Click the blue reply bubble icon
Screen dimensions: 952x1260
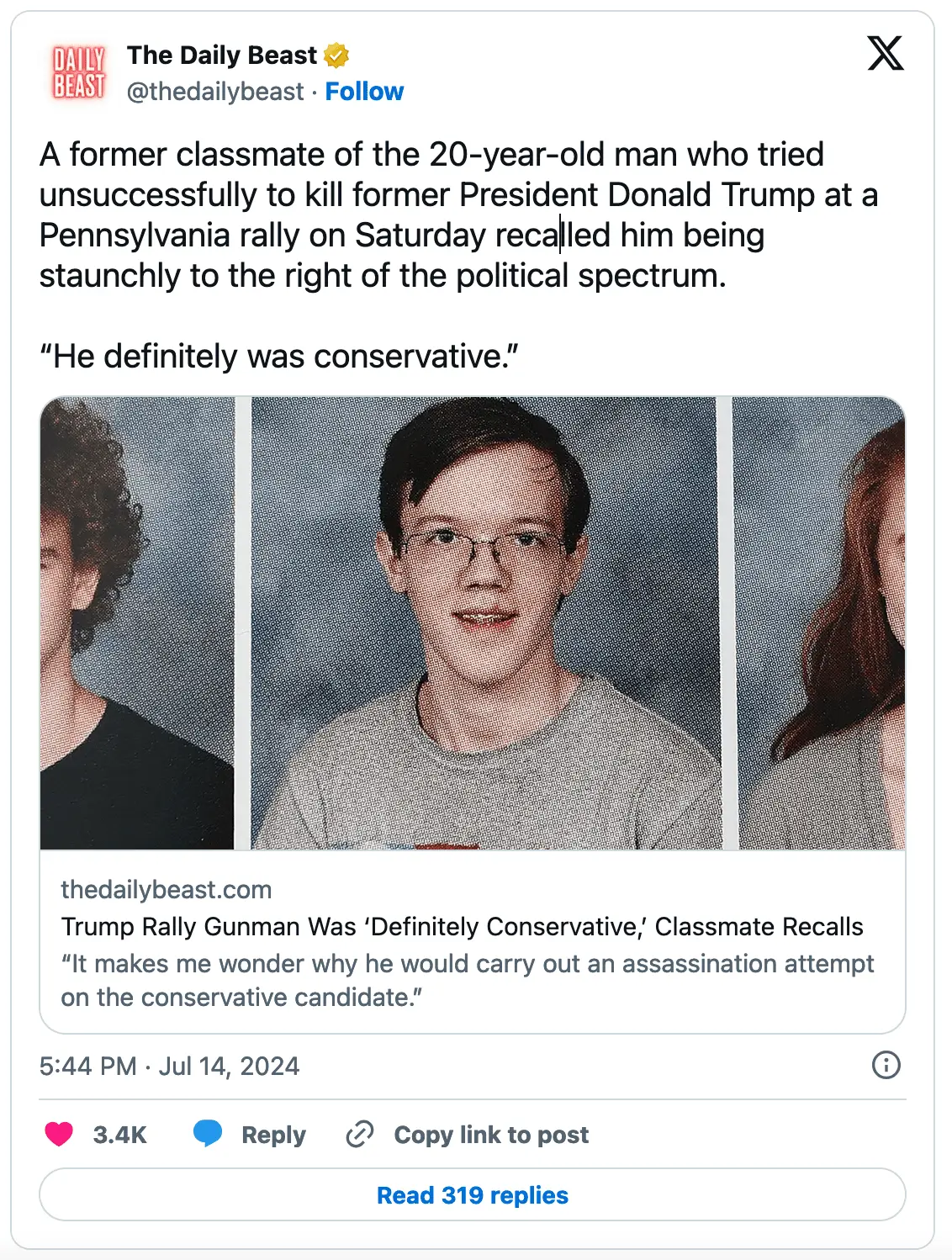coord(208,1134)
